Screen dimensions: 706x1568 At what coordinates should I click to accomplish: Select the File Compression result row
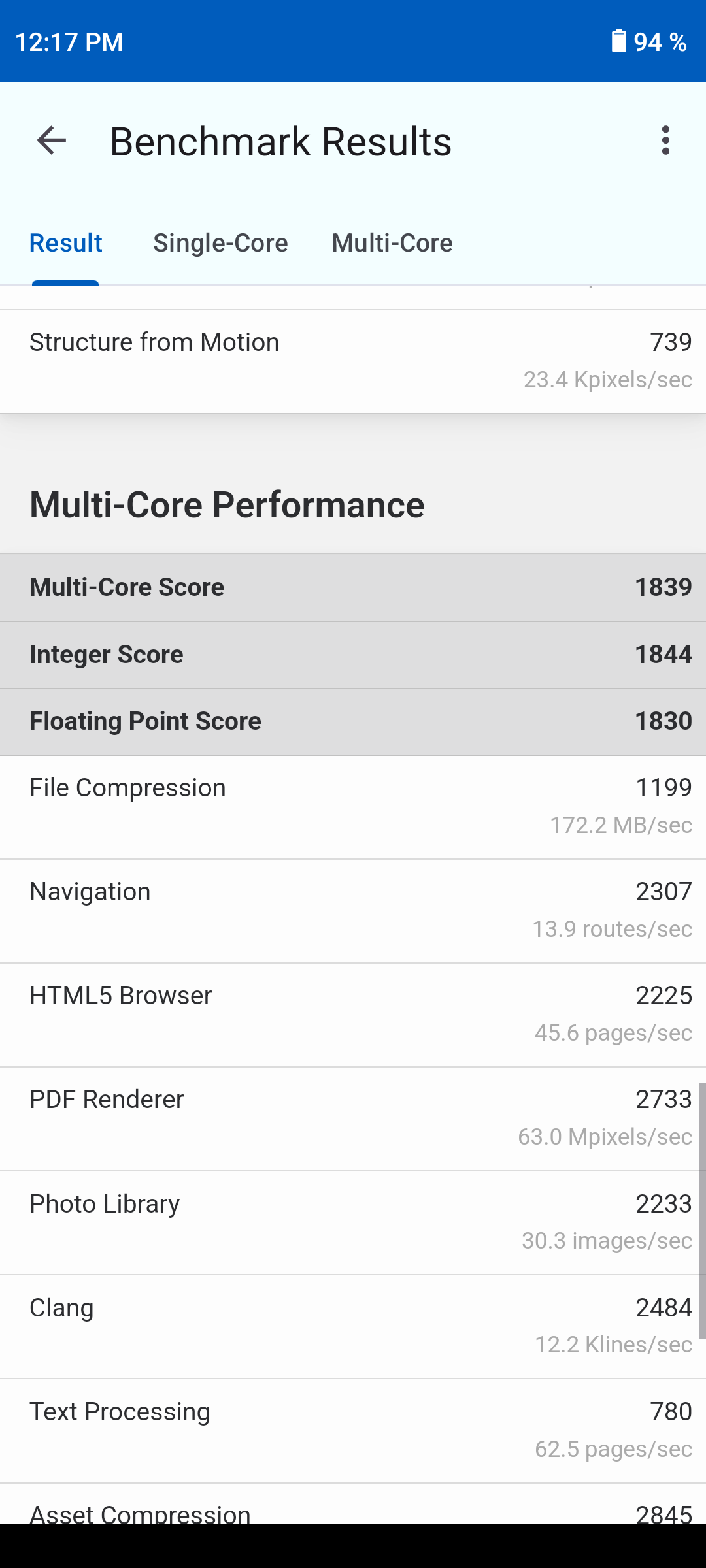click(x=353, y=807)
